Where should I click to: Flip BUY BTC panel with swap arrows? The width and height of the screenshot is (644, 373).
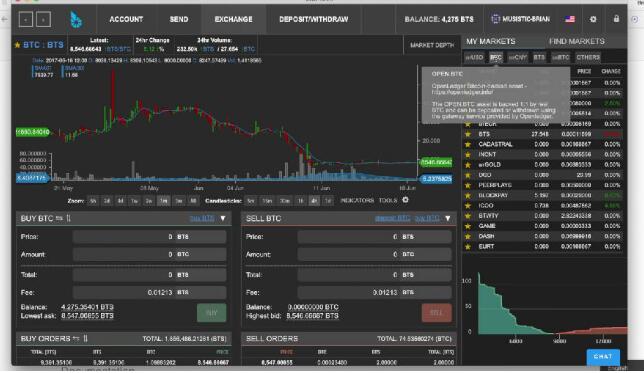59,218
